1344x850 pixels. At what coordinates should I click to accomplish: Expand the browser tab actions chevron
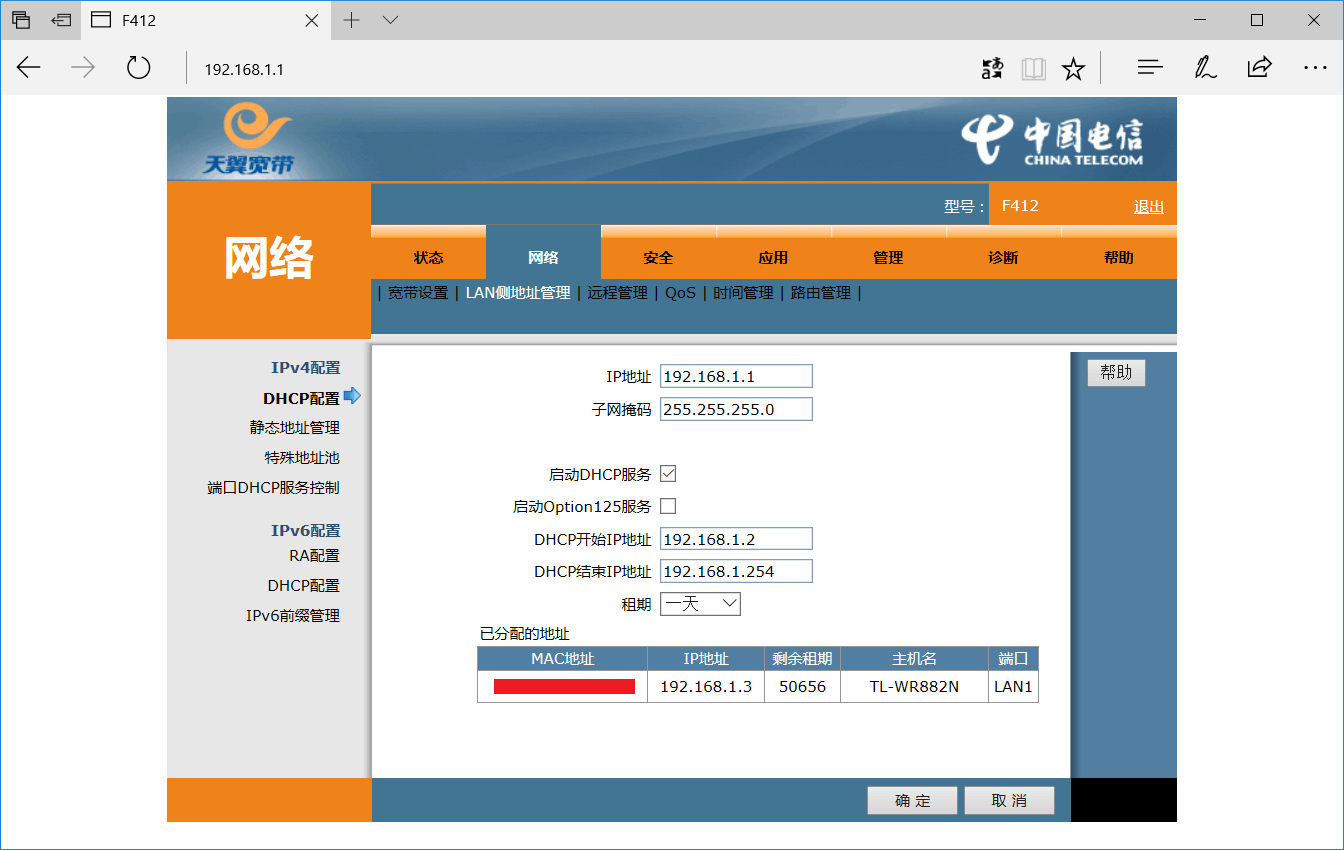coord(390,20)
